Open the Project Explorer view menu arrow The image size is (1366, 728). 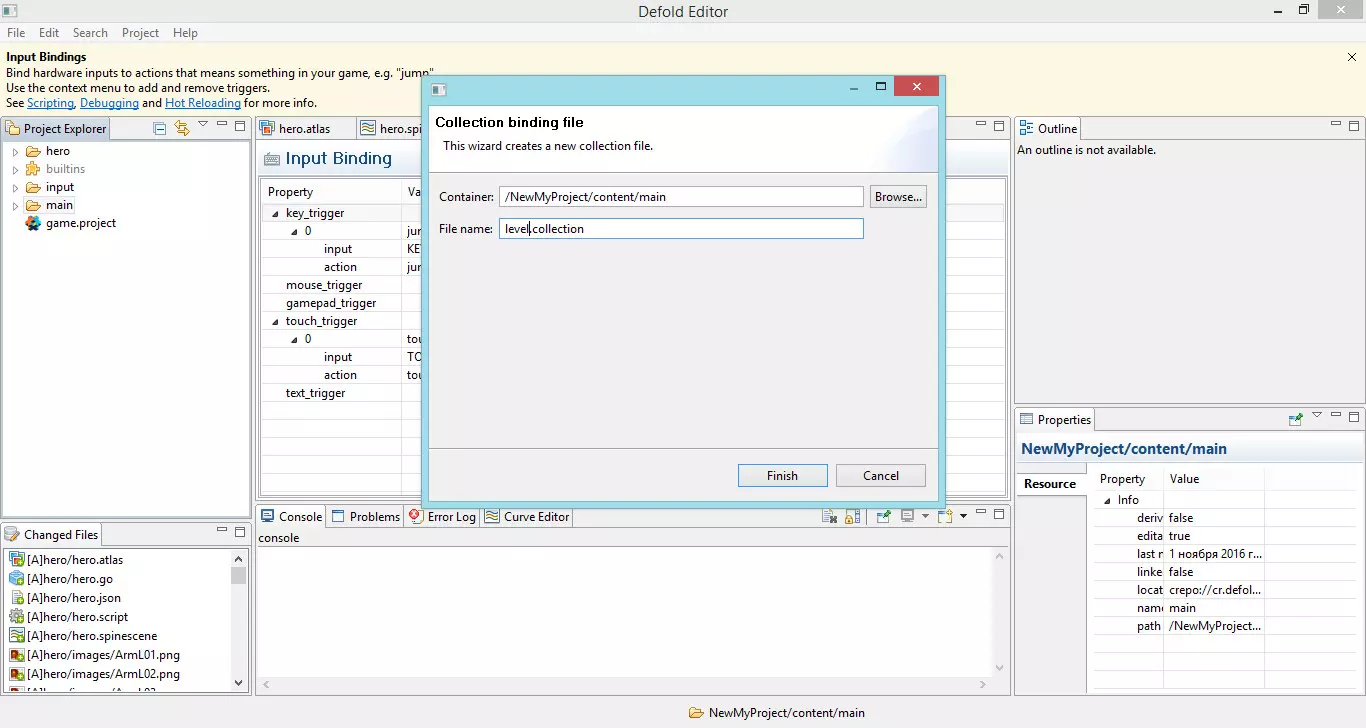203,126
